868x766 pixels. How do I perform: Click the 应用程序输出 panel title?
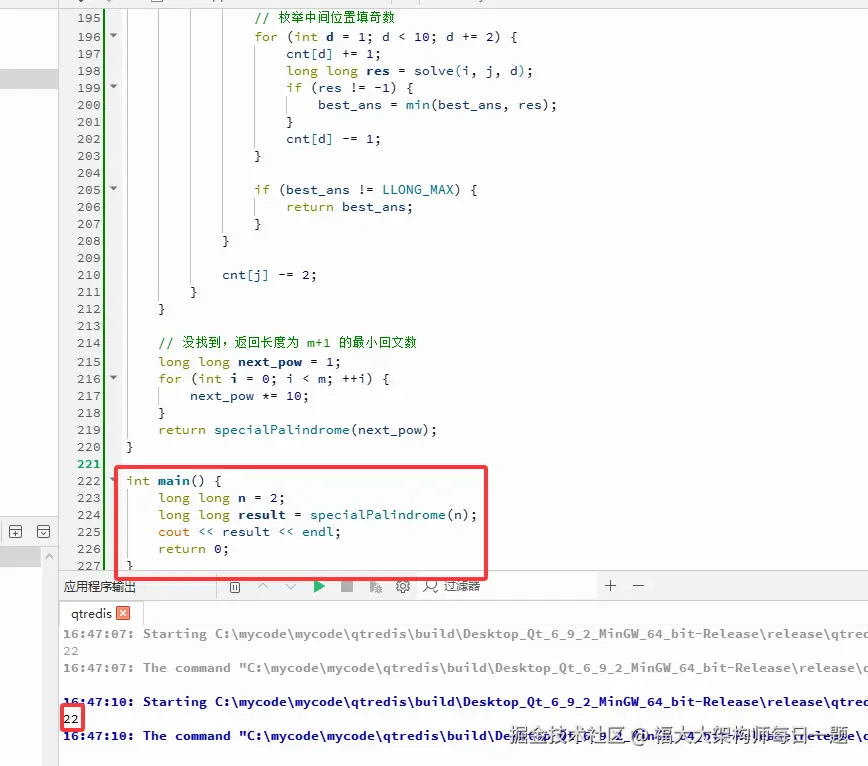[x=100, y=587]
